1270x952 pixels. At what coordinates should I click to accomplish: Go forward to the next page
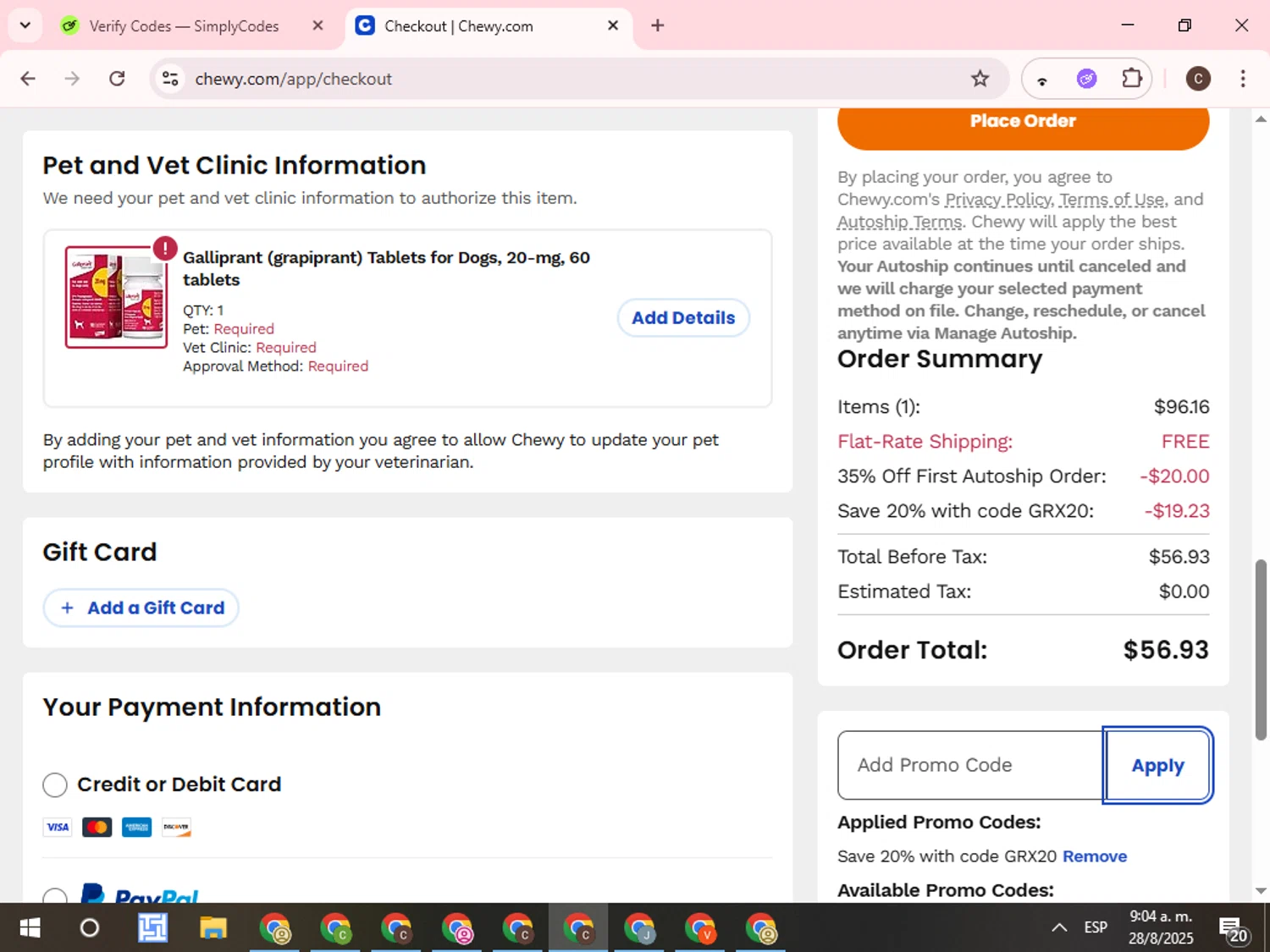72,79
